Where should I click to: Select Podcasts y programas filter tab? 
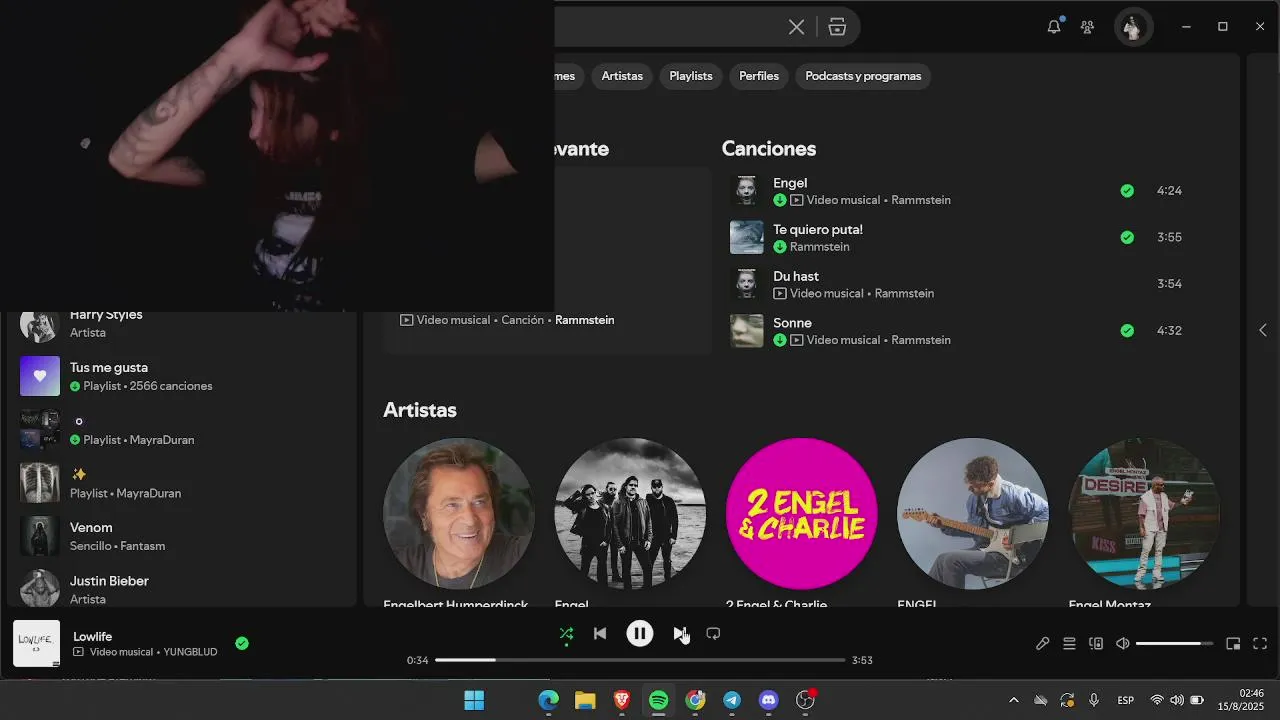coord(863,76)
